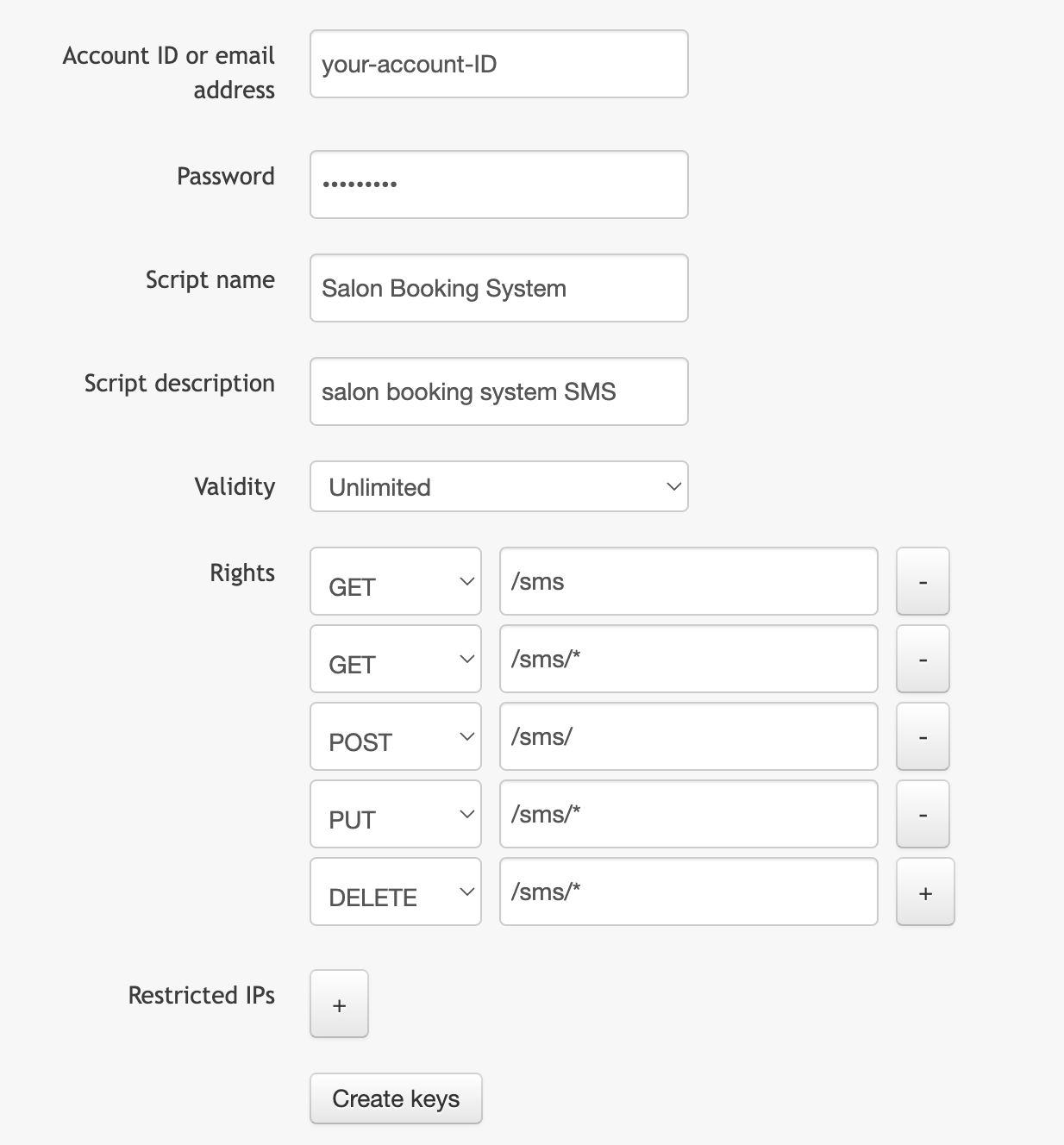This screenshot has height=1145, width=1064.
Task: Click into the Password field
Action: pyautogui.click(x=499, y=185)
